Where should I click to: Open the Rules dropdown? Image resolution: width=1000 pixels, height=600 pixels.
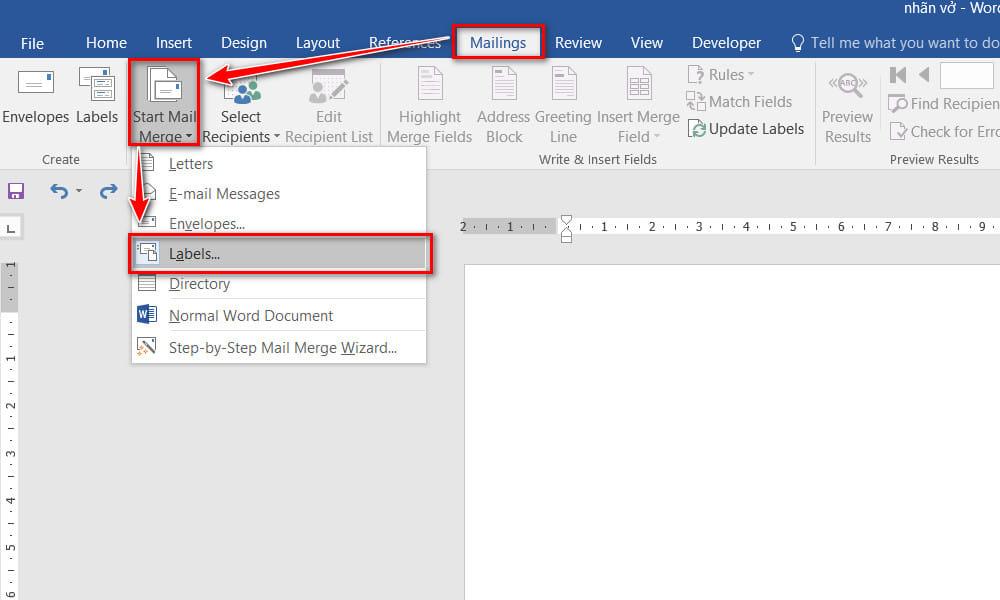(721, 75)
